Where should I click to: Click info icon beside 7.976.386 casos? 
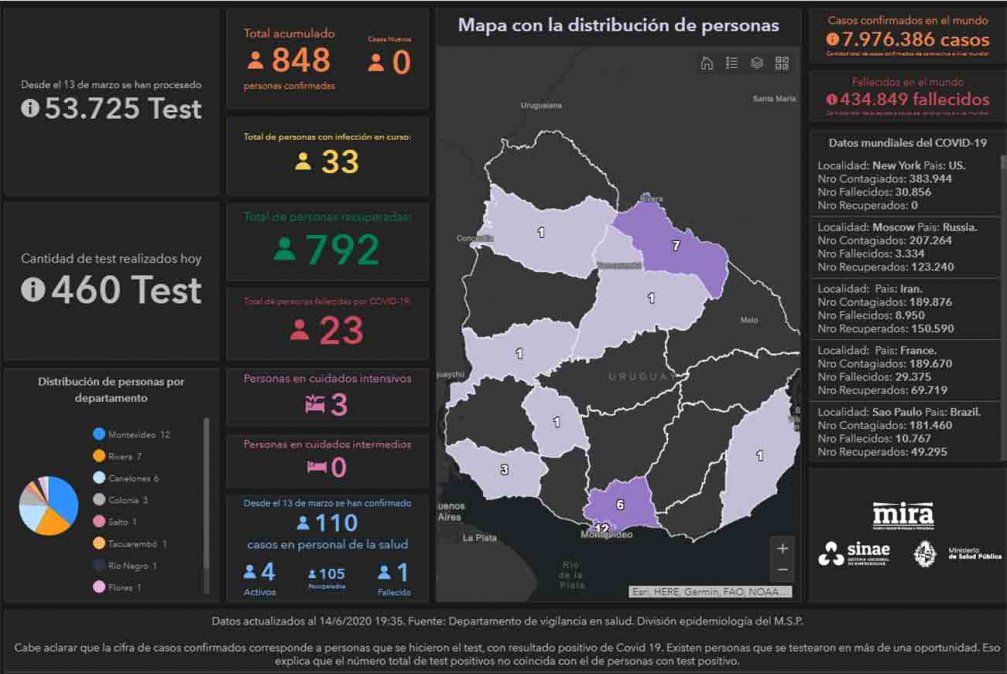coord(832,40)
